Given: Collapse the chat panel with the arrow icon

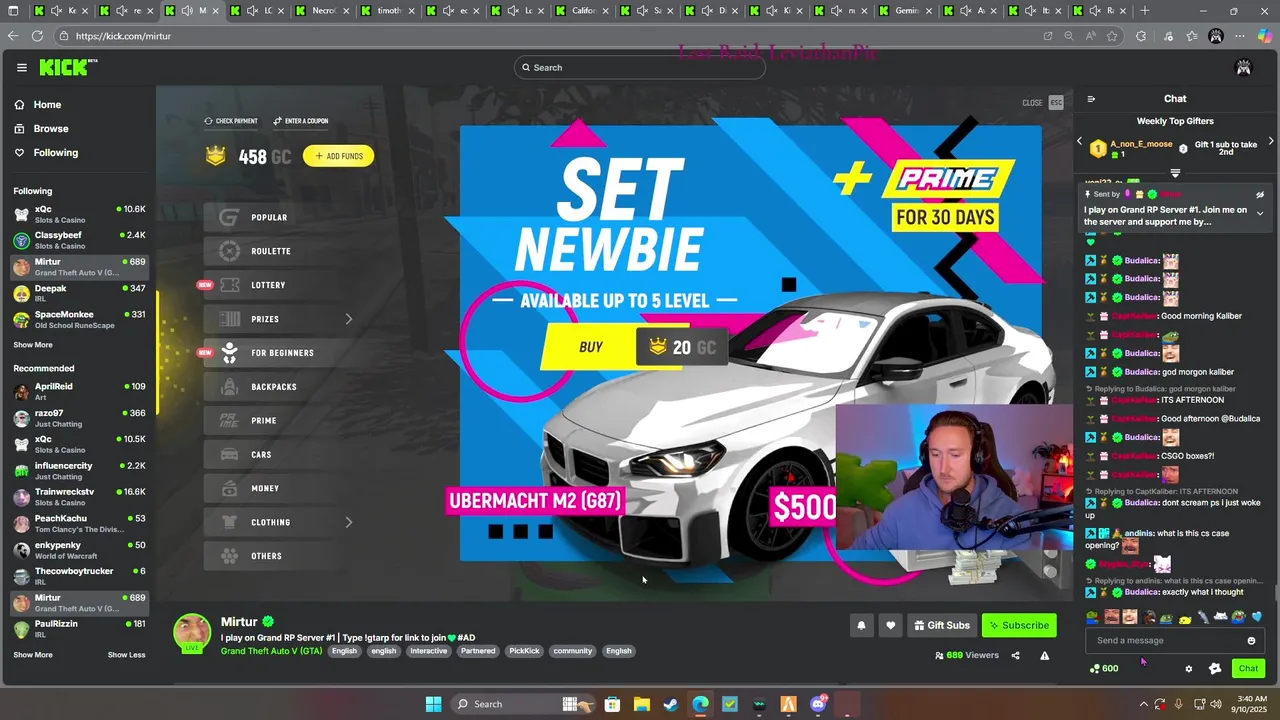Looking at the screenshot, I should 1091,98.
